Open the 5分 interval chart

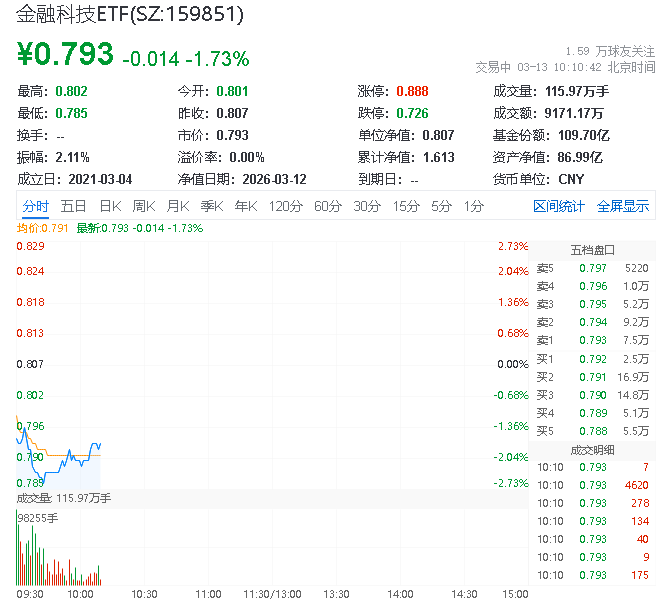[441, 206]
